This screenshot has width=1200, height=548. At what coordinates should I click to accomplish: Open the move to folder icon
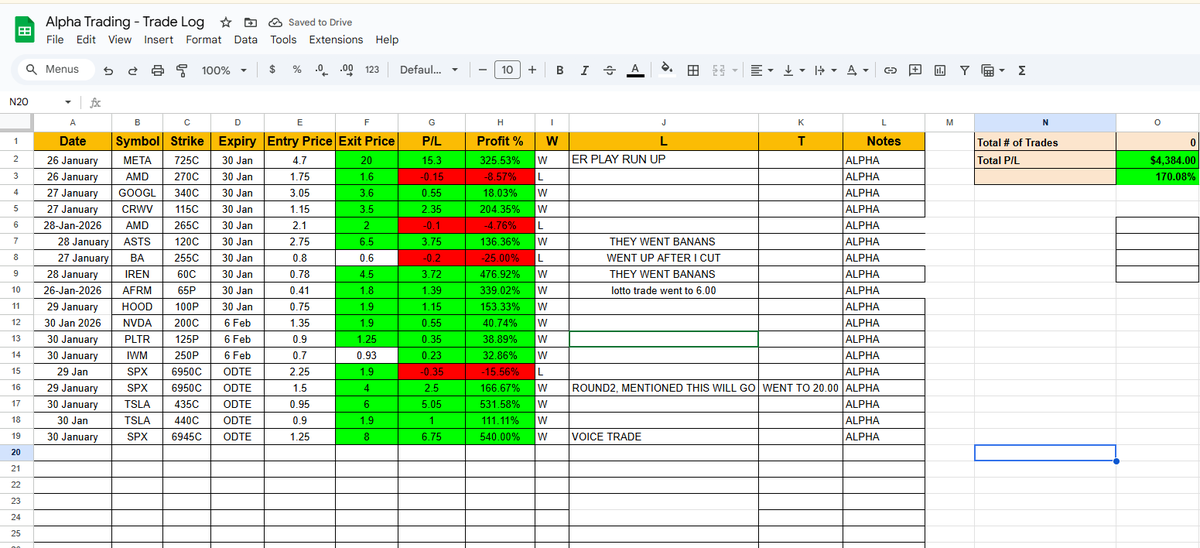[x=250, y=22]
